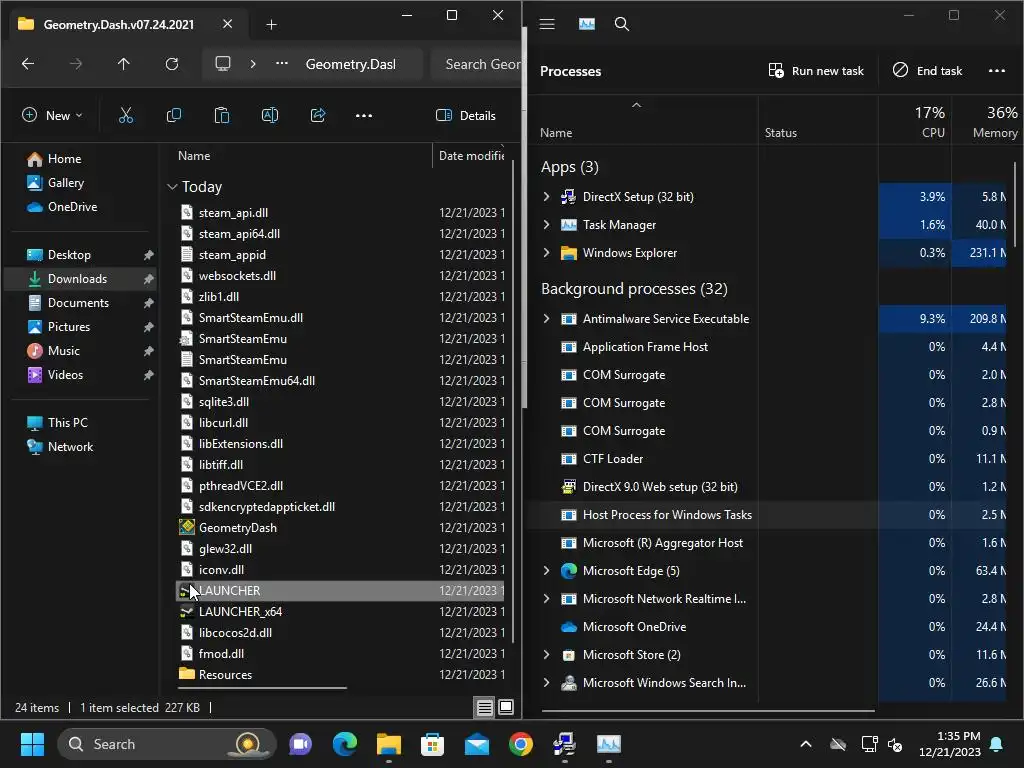Sort files by Date modified column
This screenshot has height=768, width=1024.
click(472, 155)
